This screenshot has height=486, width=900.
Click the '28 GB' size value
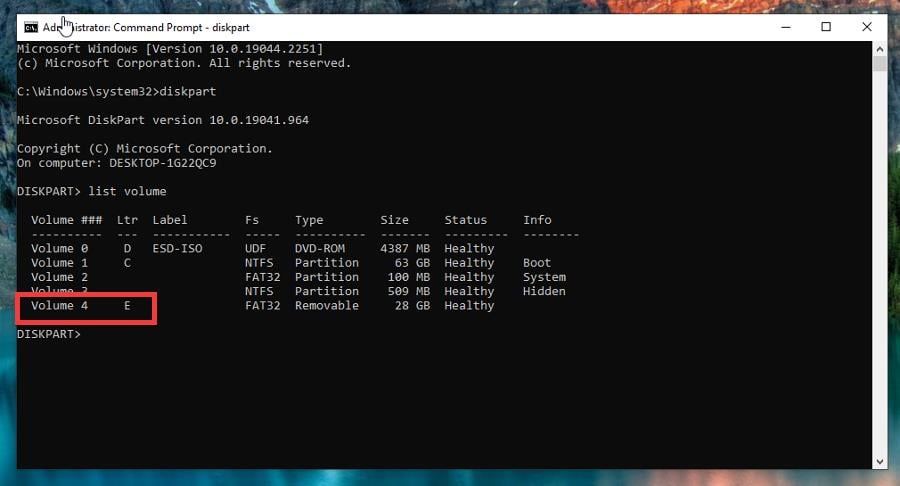412,306
